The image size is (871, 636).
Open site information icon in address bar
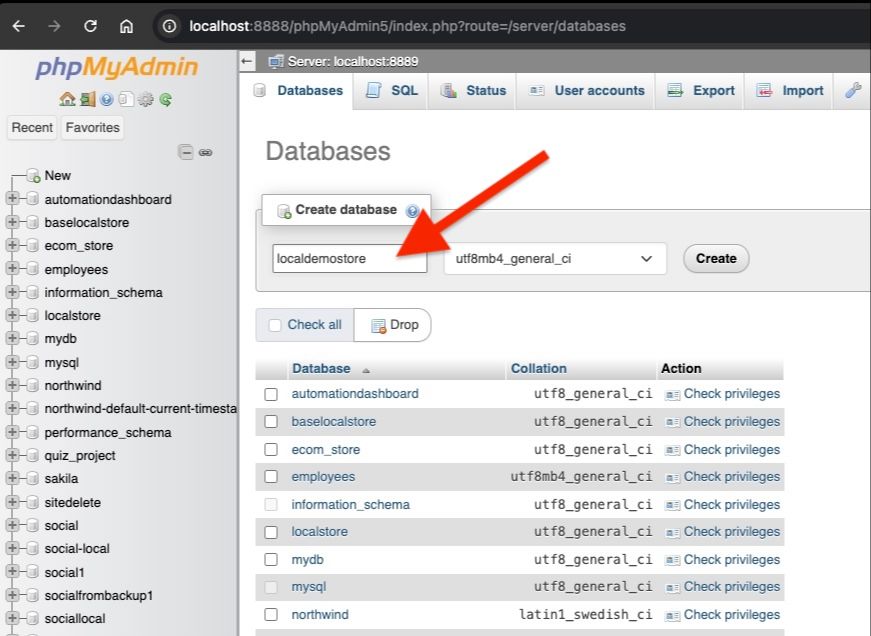tap(169, 26)
